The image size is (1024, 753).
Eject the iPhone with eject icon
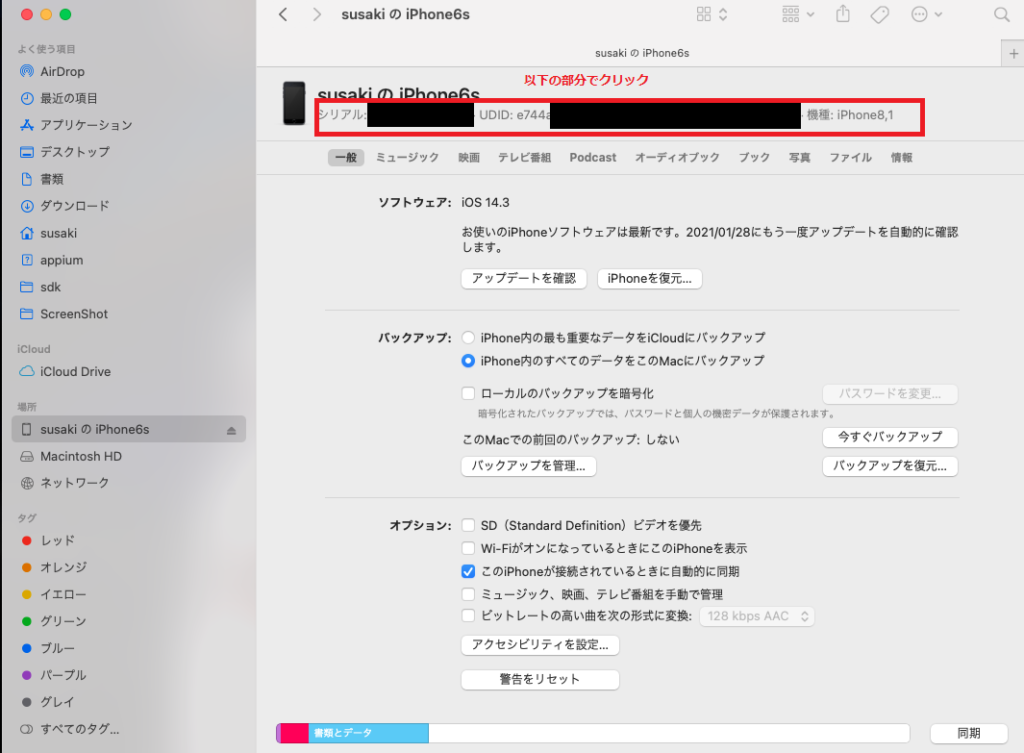[231, 430]
